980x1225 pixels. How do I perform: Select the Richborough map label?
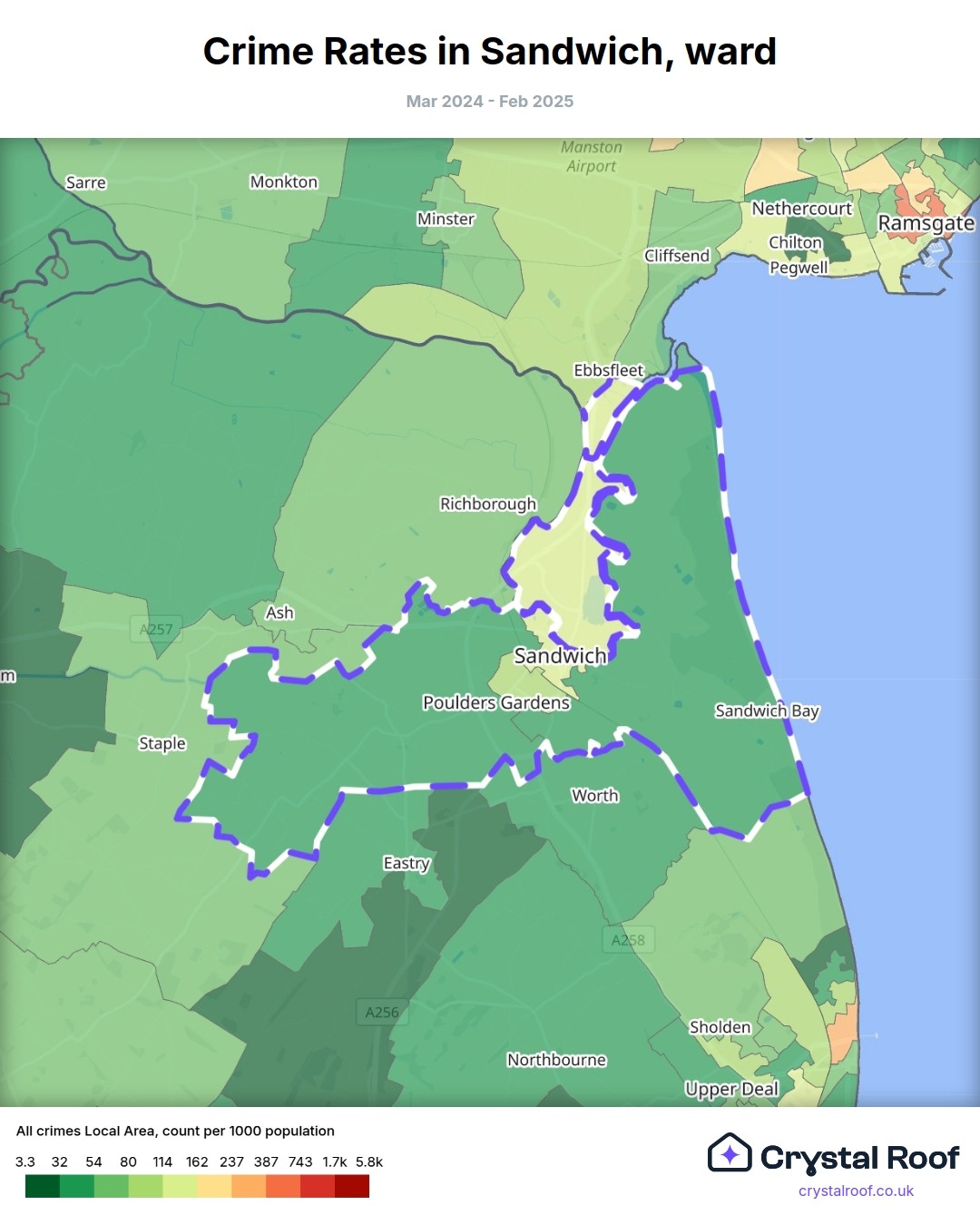488,504
